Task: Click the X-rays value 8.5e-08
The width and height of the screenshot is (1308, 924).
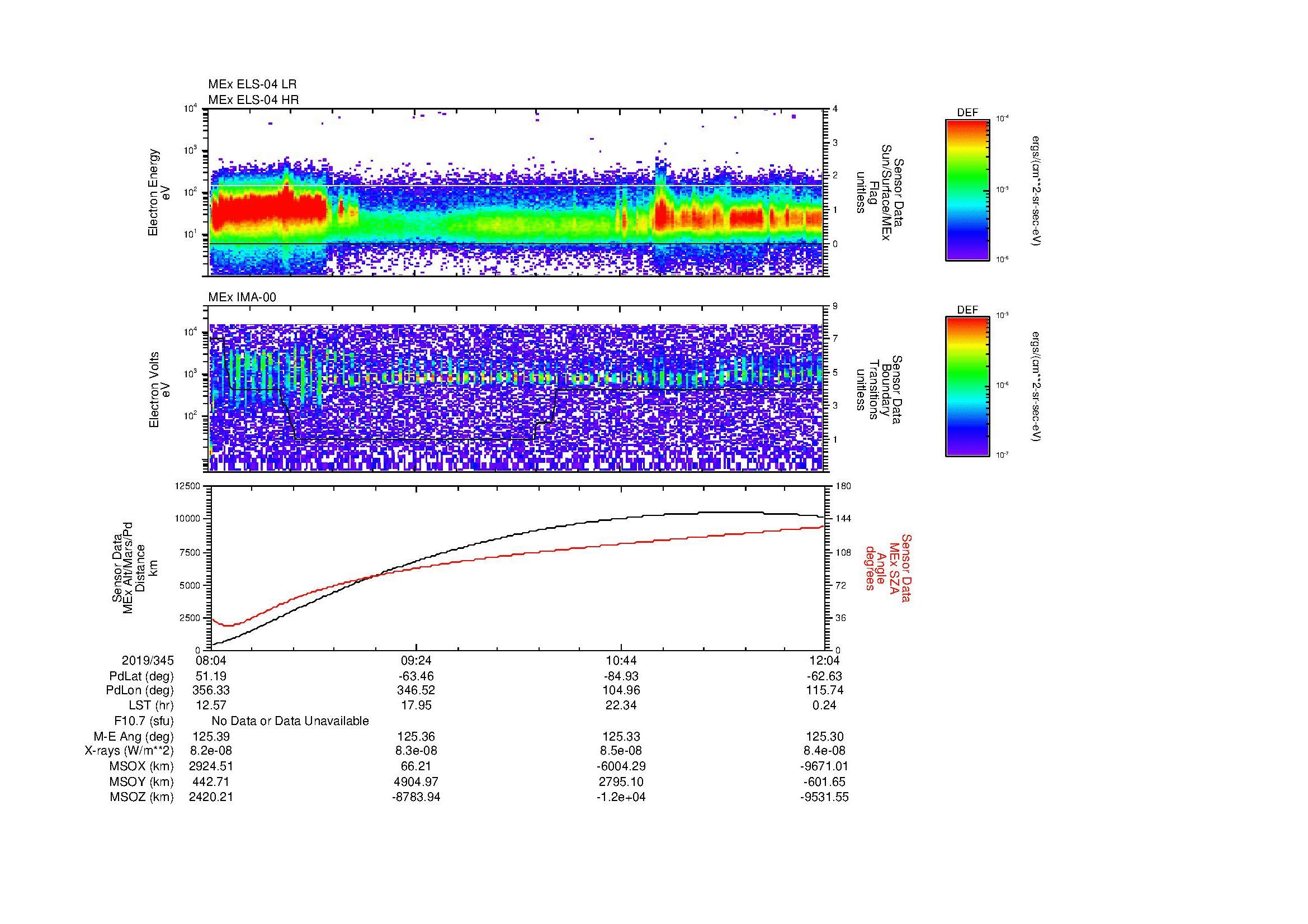Action: tap(621, 751)
